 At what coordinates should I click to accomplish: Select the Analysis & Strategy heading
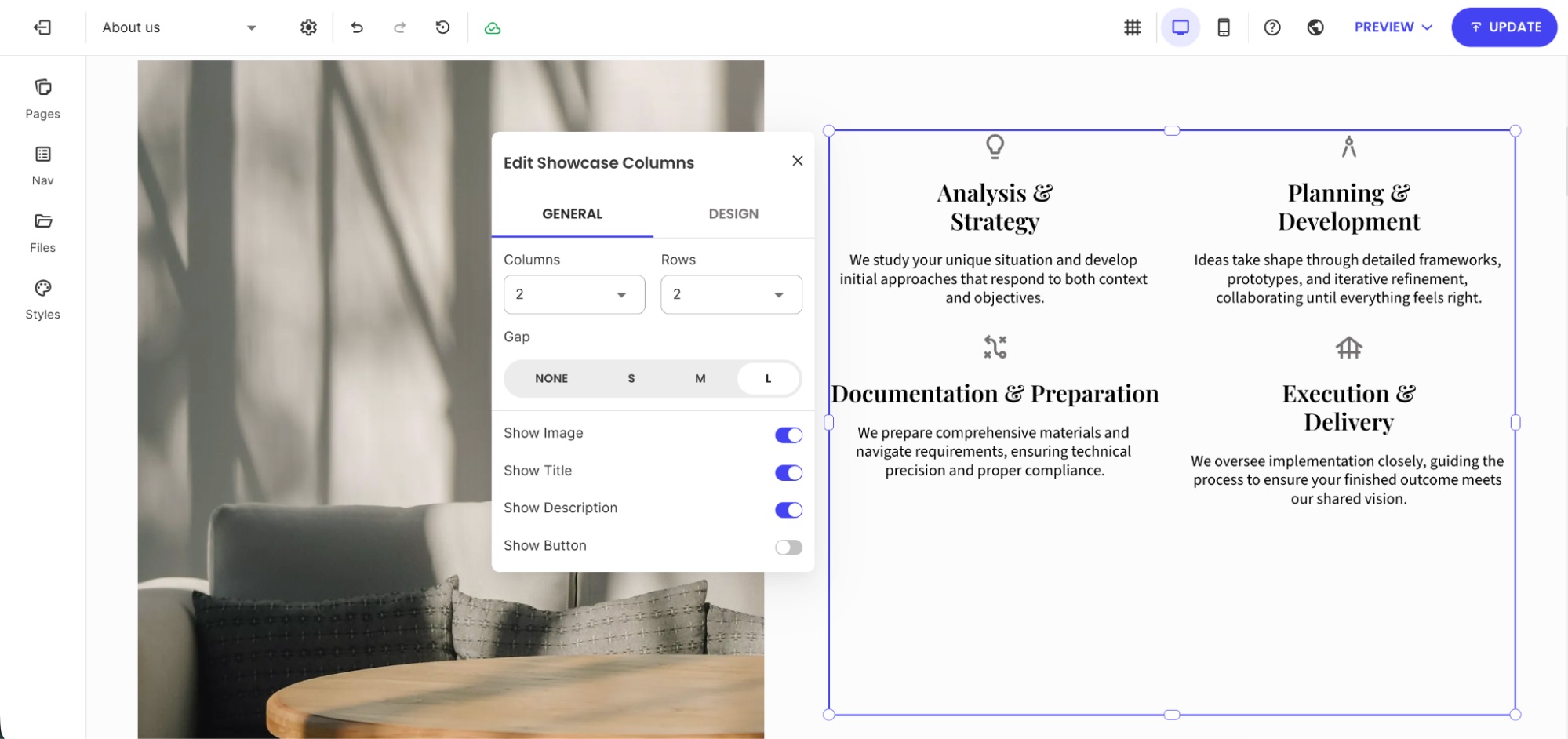(x=995, y=207)
